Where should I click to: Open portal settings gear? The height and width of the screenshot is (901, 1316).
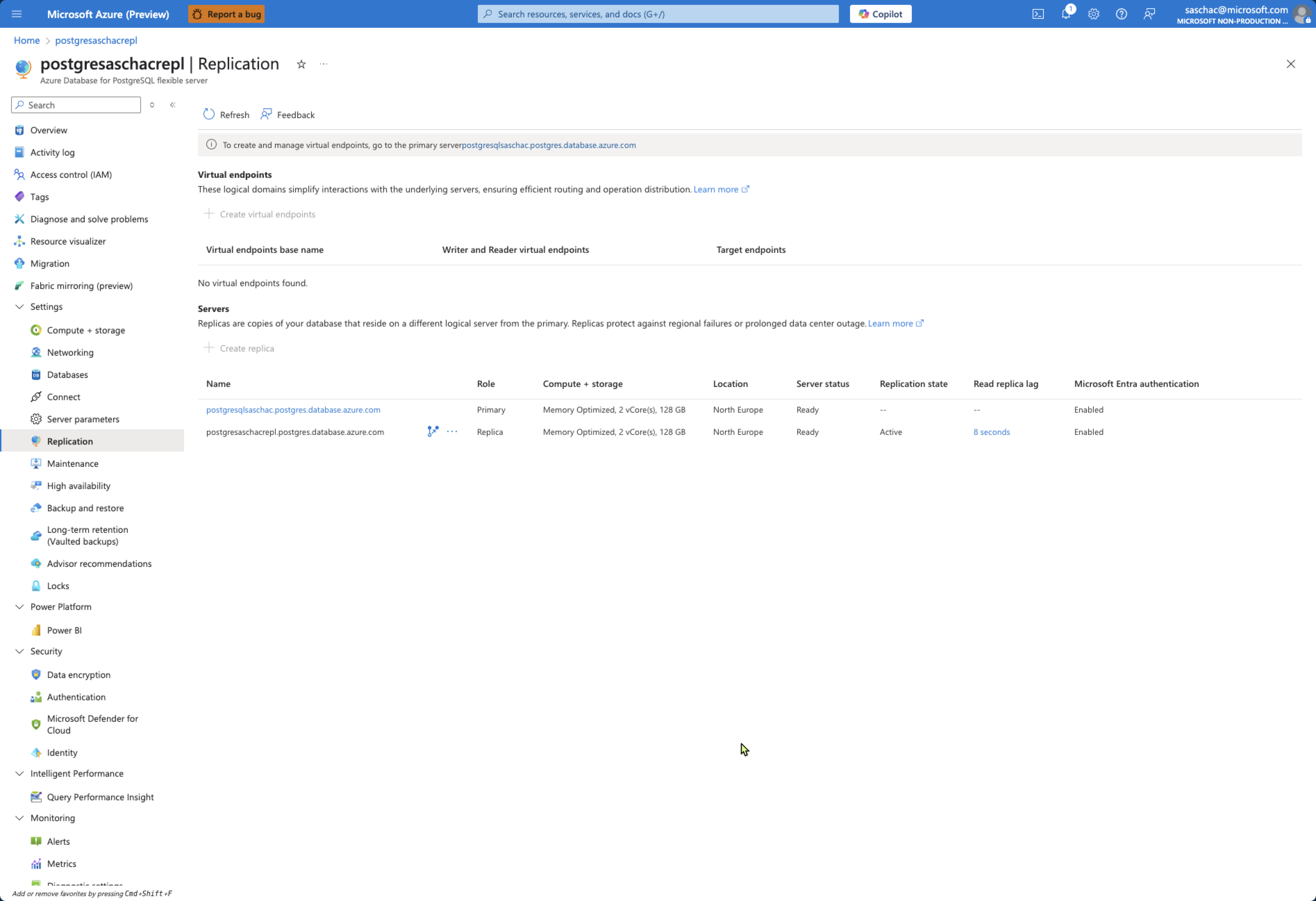click(x=1093, y=14)
